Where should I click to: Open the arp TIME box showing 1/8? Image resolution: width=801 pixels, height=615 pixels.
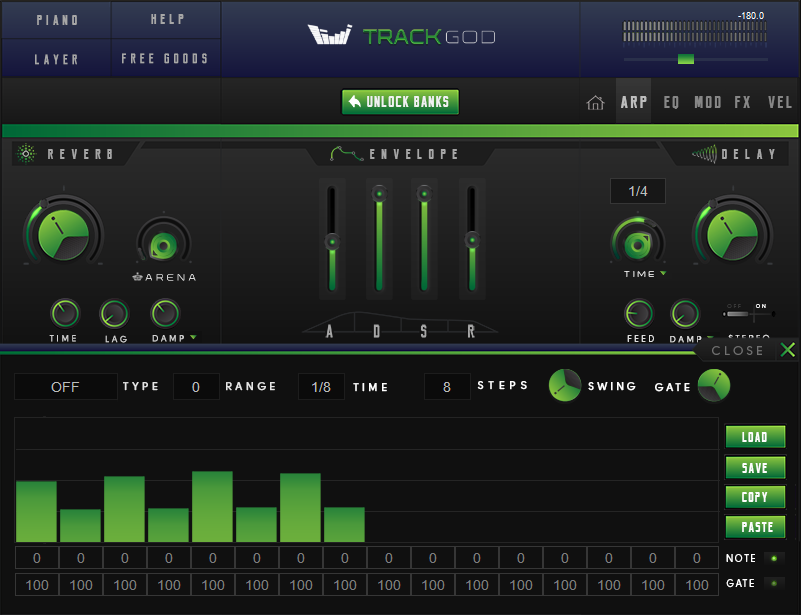tap(321, 387)
